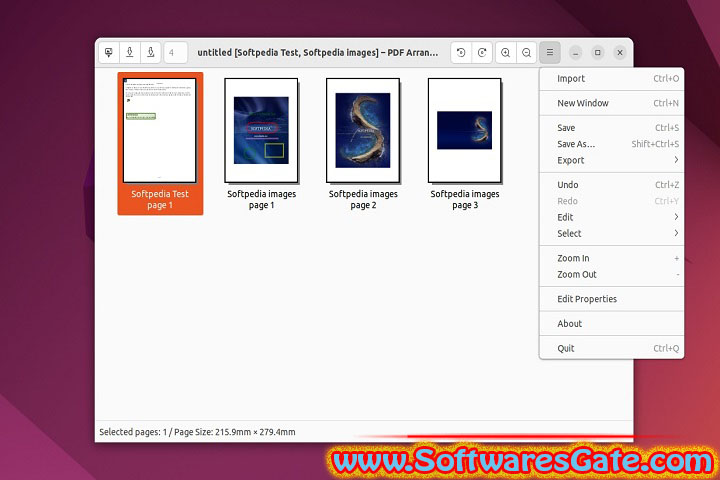Select Softpedia images page 3 thumbnail
This screenshot has height=480, width=720.
(x=465, y=143)
